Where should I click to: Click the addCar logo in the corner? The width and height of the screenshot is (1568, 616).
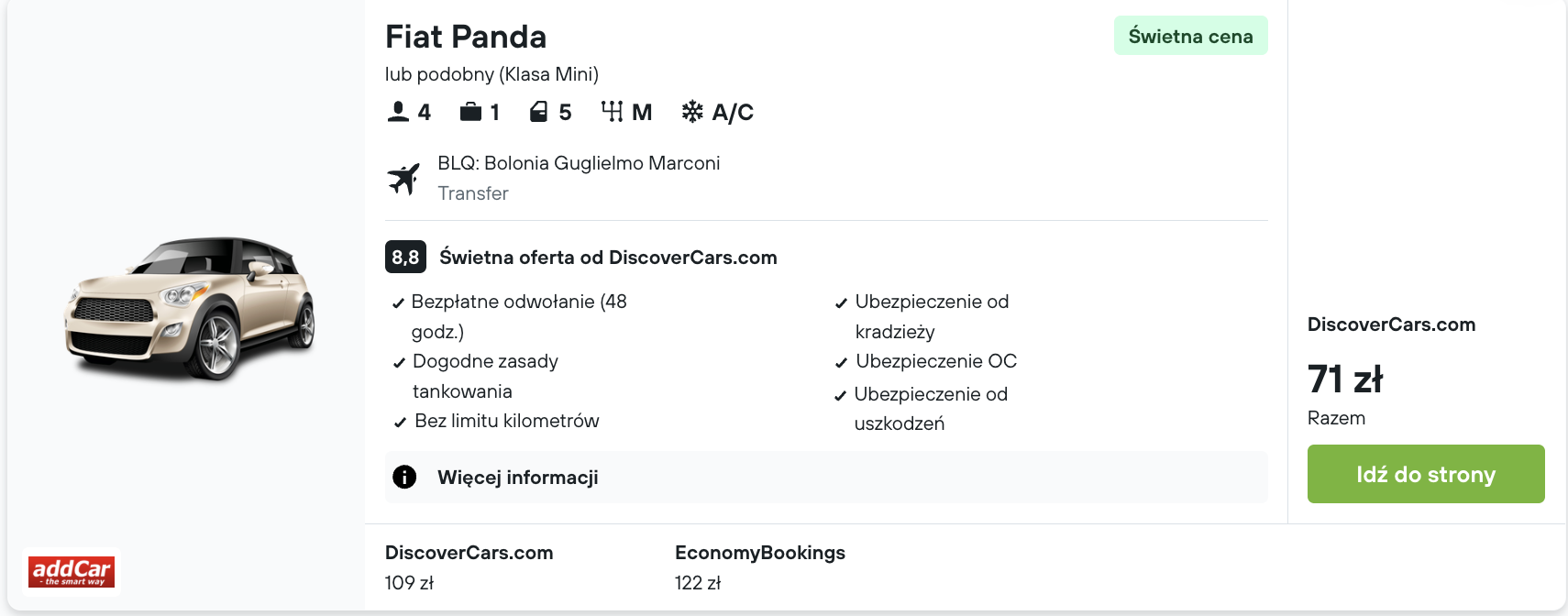(x=73, y=571)
